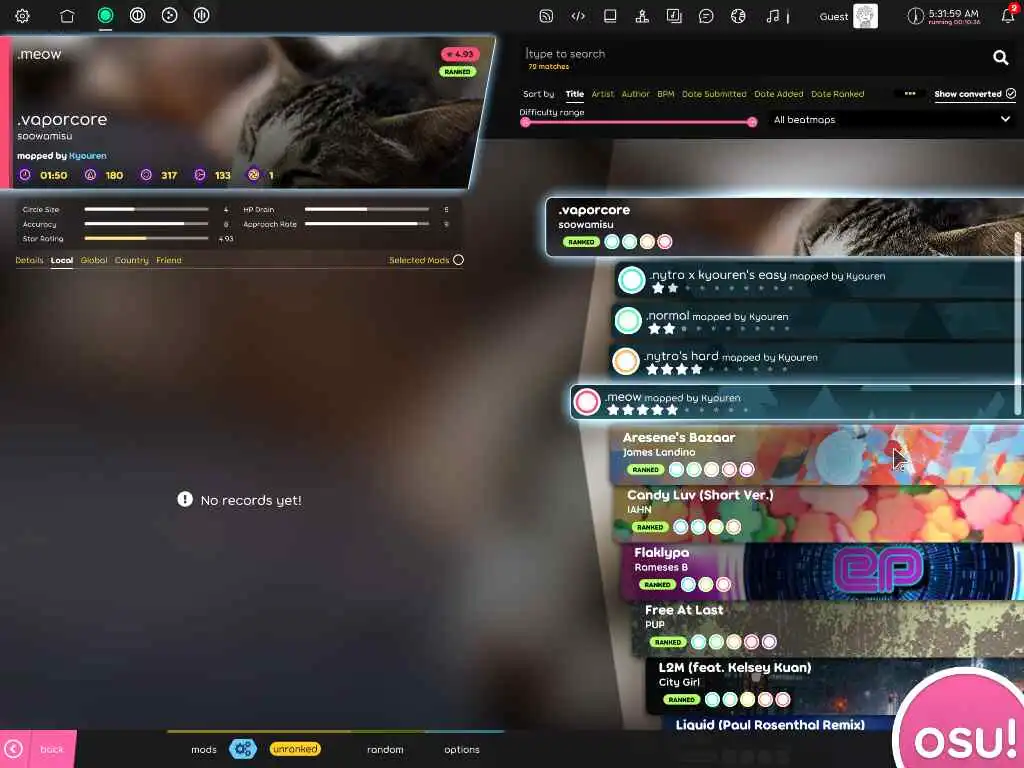Click Guest user avatar

pos(865,16)
